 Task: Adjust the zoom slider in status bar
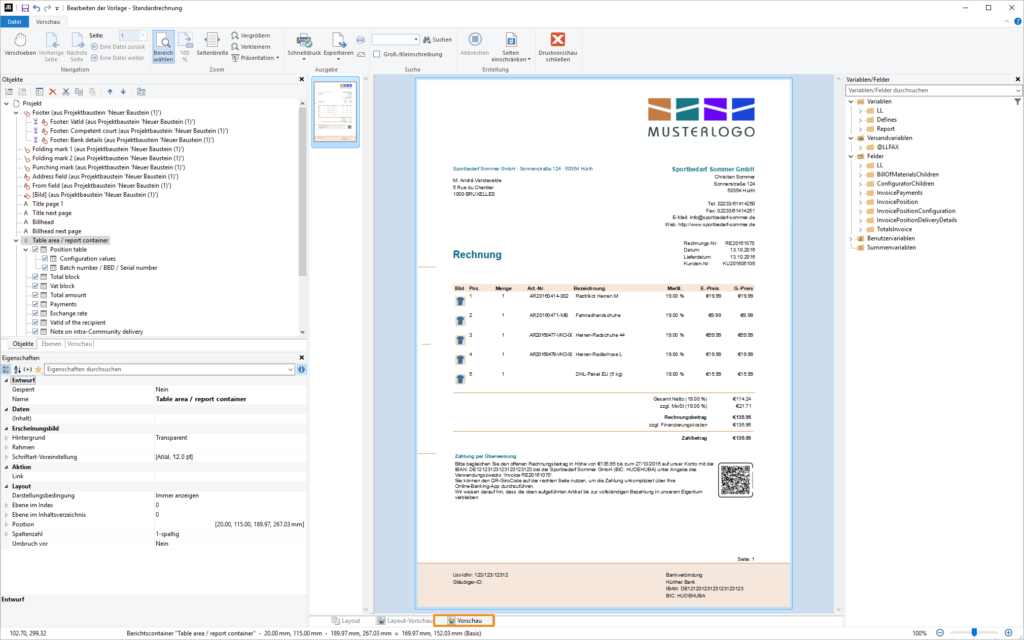click(x=976, y=633)
